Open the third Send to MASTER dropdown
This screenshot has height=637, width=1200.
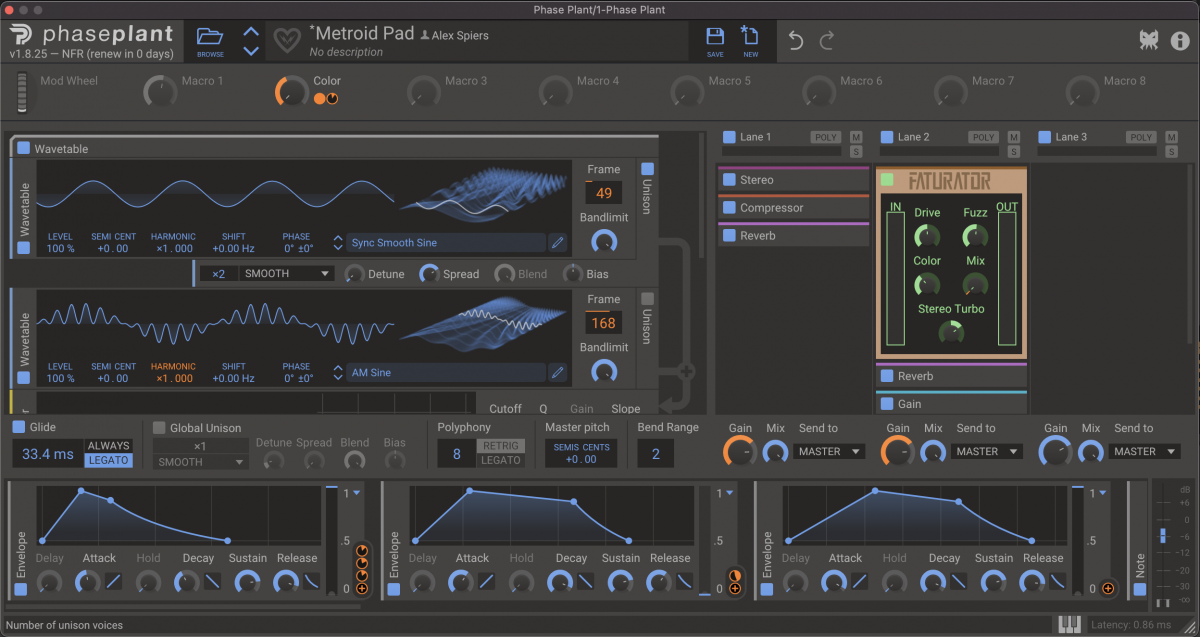coord(1145,451)
